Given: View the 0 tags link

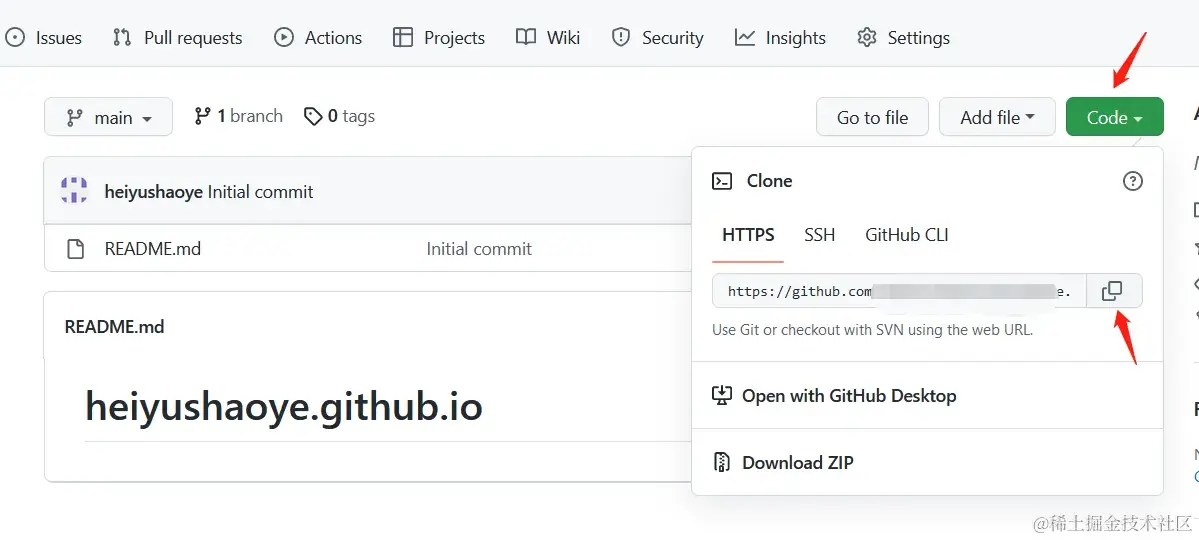Looking at the screenshot, I should (x=340, y=116).
